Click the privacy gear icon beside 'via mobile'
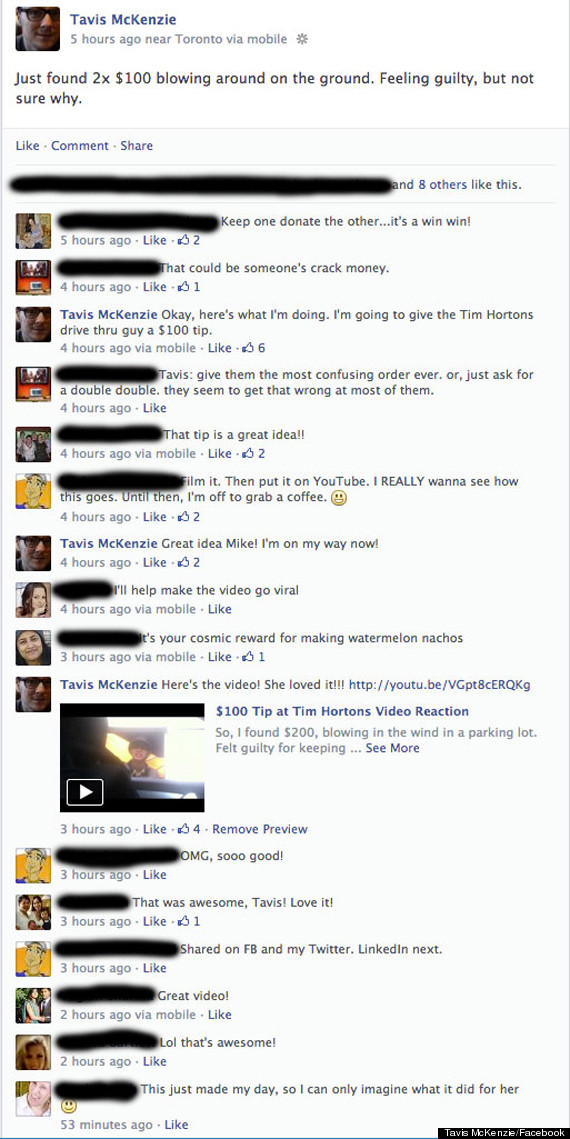Image resolution: width=570 pixels, height=1139 pixels. [x=302, y=40]
